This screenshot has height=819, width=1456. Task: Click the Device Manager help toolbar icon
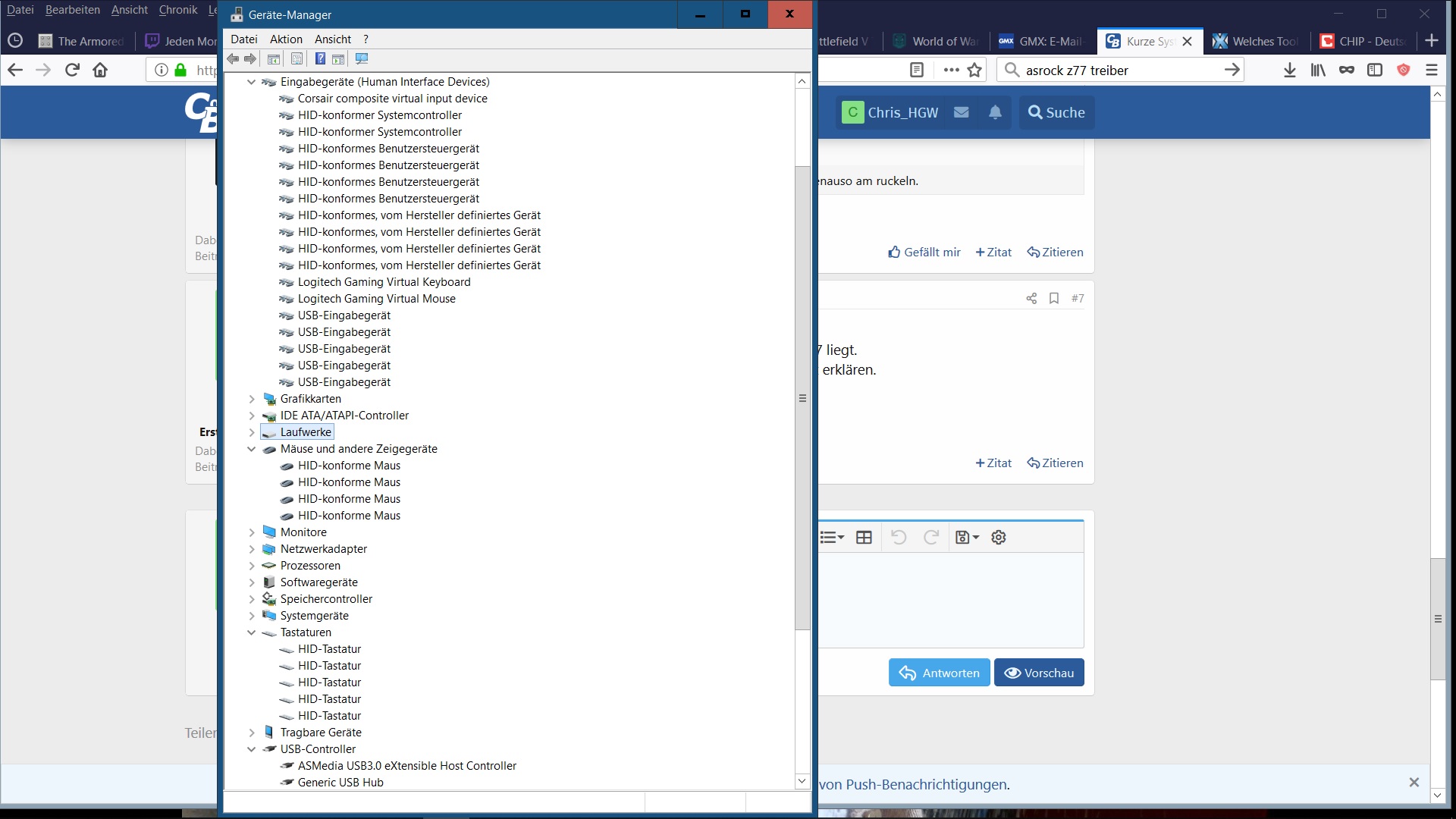pyautogui.click(x=320, y=59)
